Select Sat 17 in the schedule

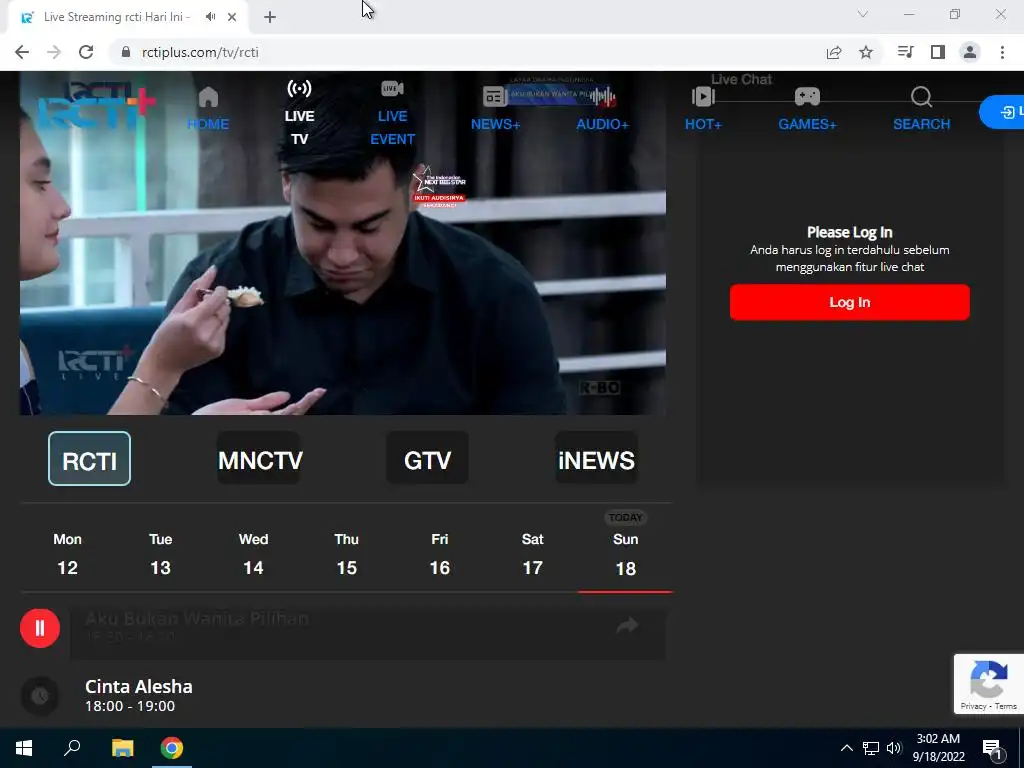click(x=533, y=553)
